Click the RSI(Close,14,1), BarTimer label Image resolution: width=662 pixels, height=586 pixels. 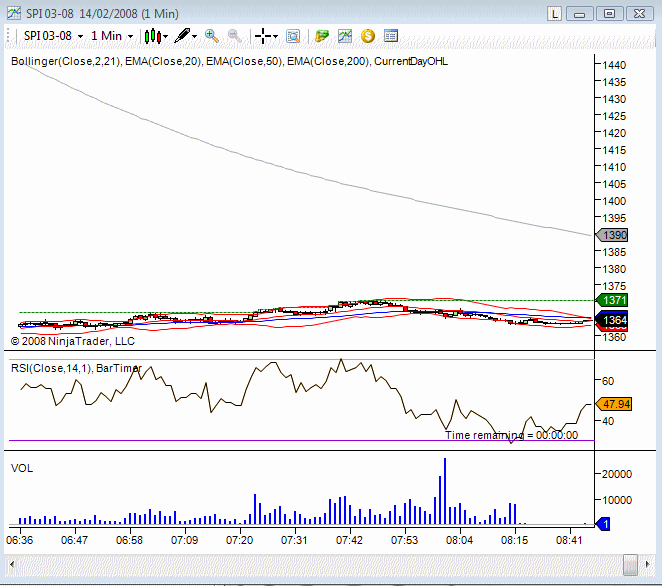[x=76, y=368]
